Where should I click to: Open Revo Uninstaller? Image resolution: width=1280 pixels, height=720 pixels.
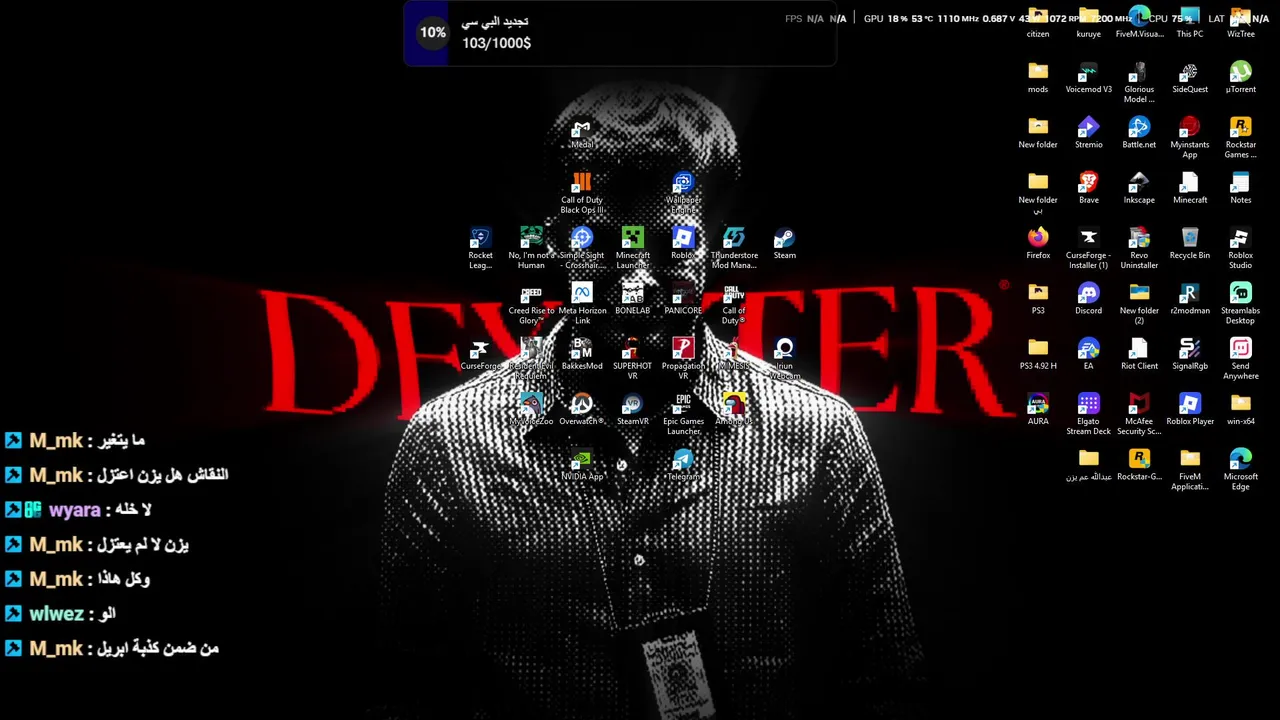1139,249
